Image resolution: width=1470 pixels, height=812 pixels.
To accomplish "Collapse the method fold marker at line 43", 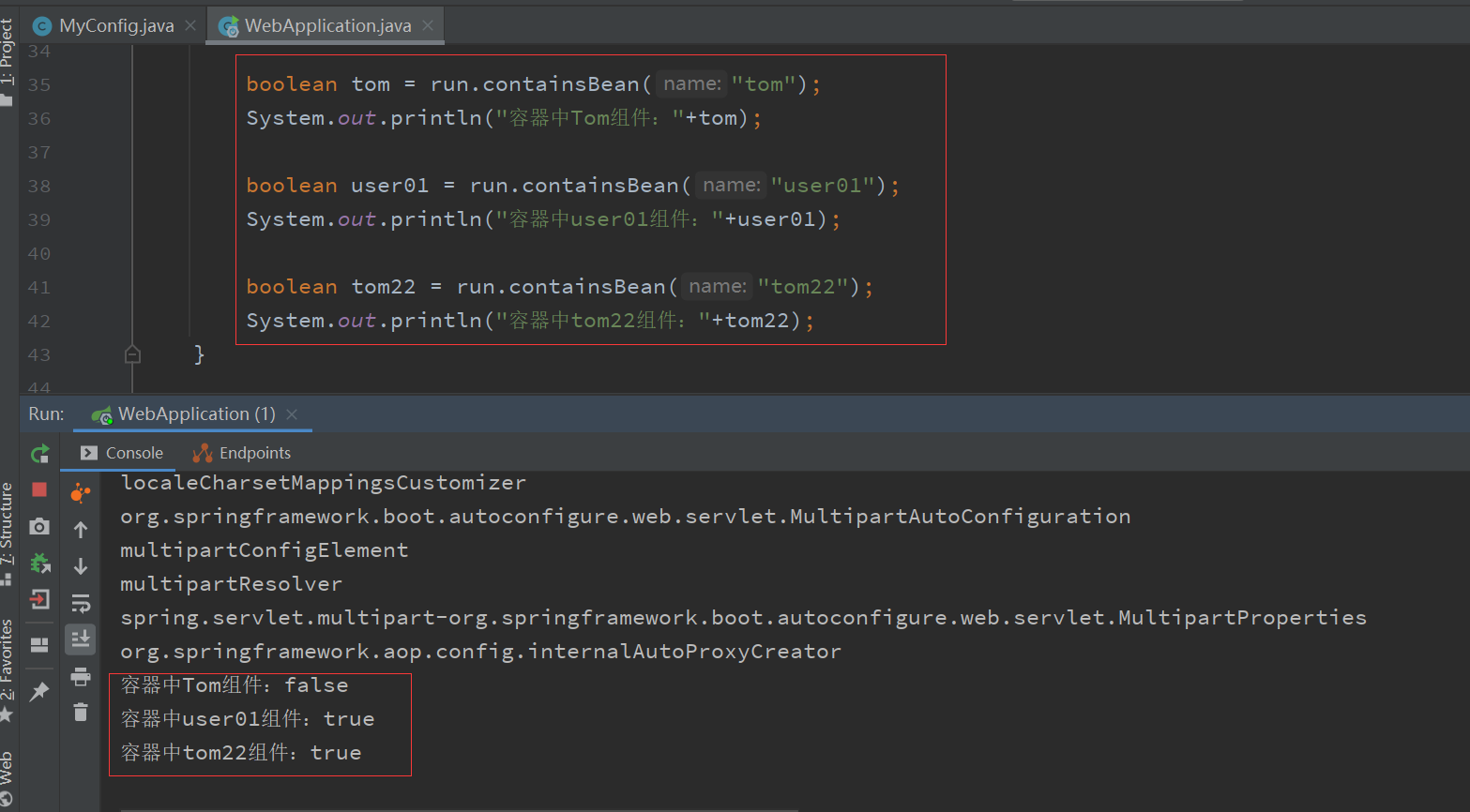I will 132,354.
